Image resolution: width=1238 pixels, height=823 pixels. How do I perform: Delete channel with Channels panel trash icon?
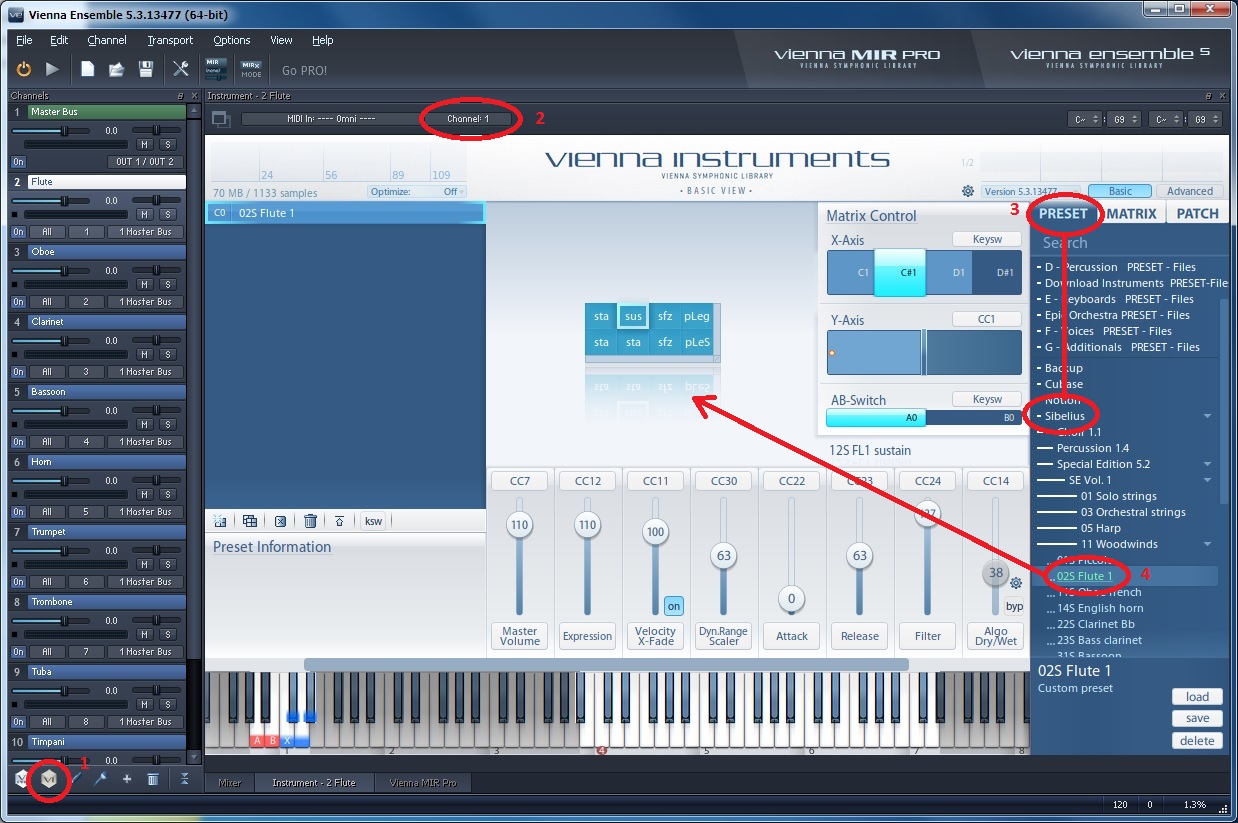coord(153,779)
